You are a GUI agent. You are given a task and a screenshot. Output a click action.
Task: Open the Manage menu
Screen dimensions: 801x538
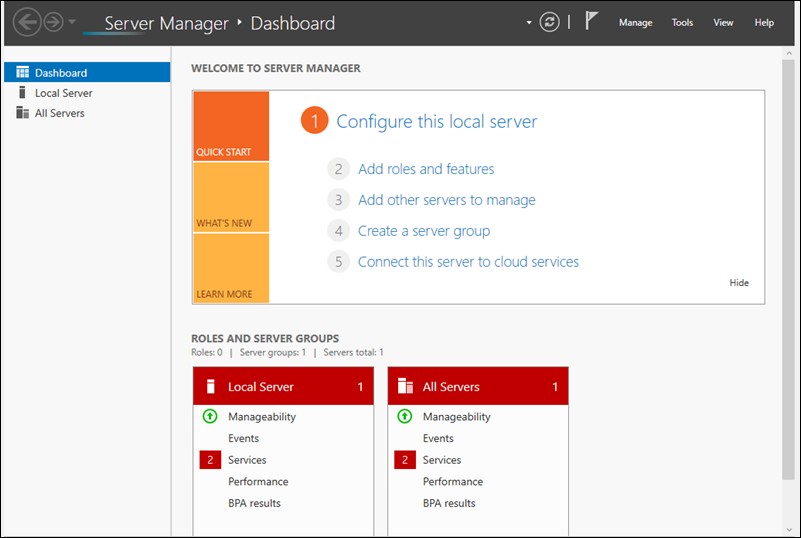tap(635, 23)
